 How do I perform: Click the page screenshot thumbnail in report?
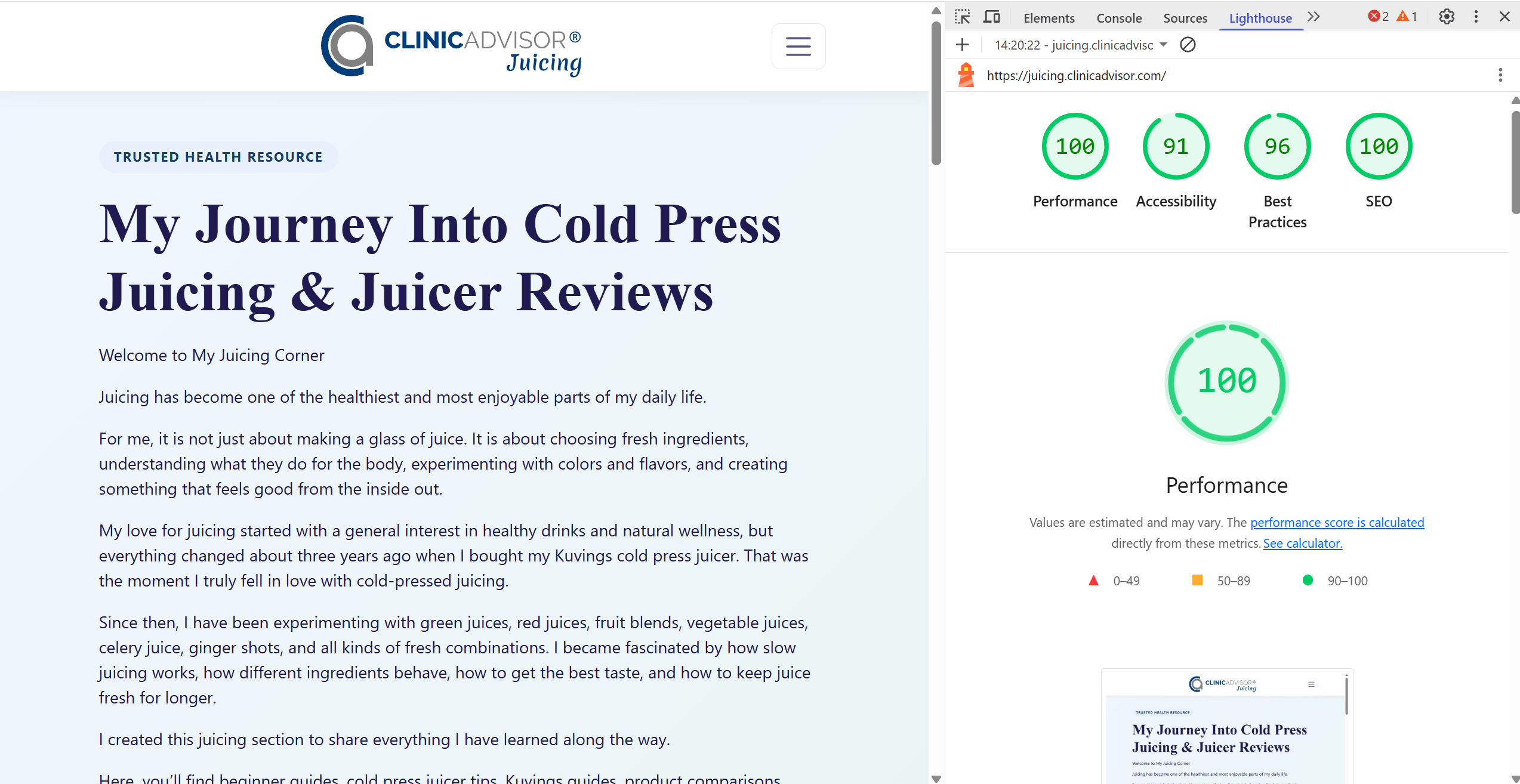1227,726
